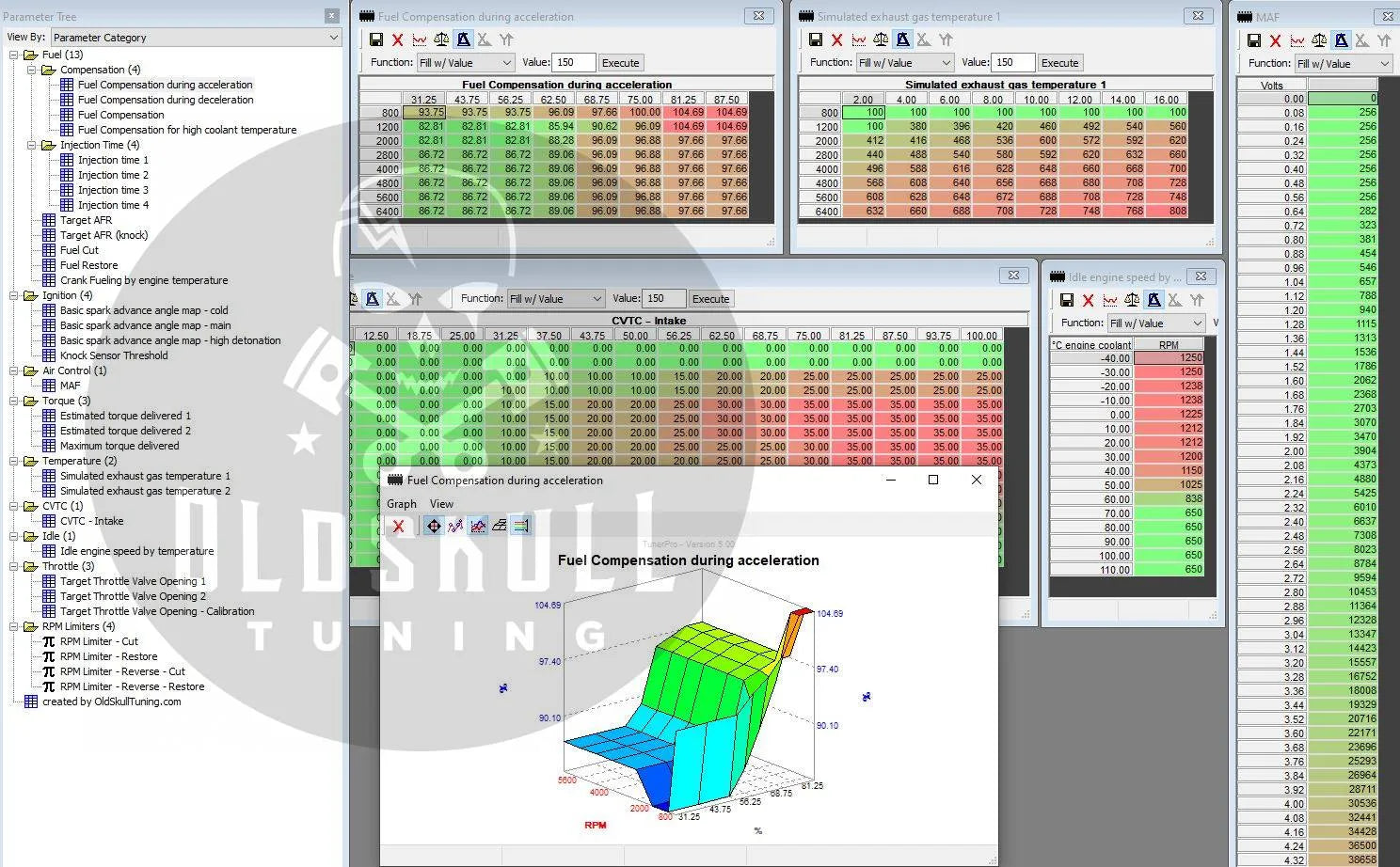The height and width of the screenshot is (867, 1400).
Task: Select red 104.69 cell in 800 RPM row
Action: 688,112
